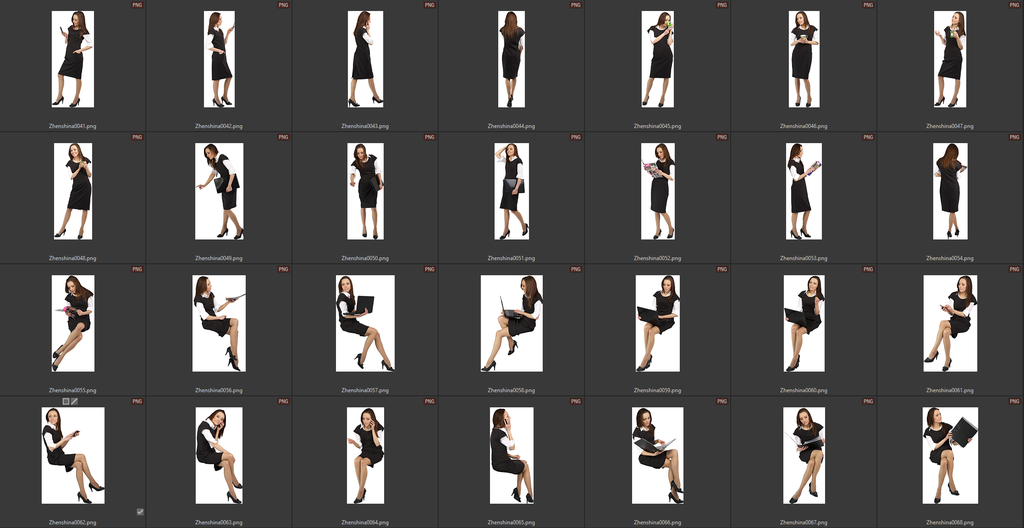
Task: Select thumbnail Zhenshina0052 woman reading magazine
Action: pos(658,191)
